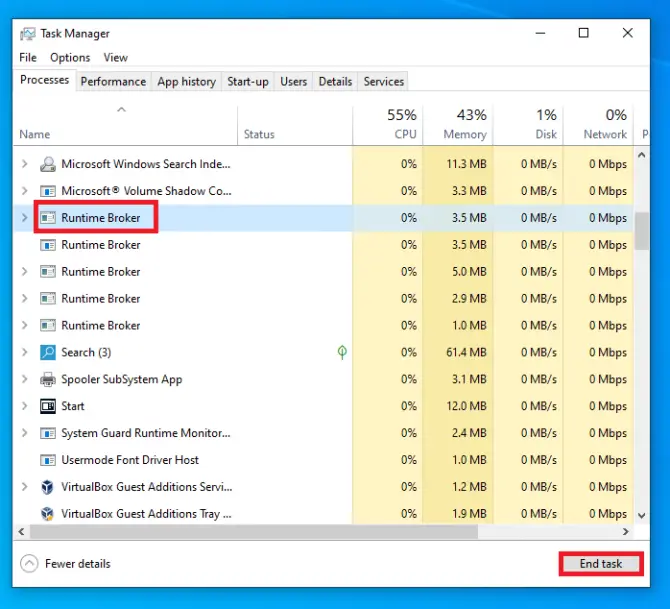Switch to the Performance tab
Viewport: 670px width, 609px height.
[113, 82]
